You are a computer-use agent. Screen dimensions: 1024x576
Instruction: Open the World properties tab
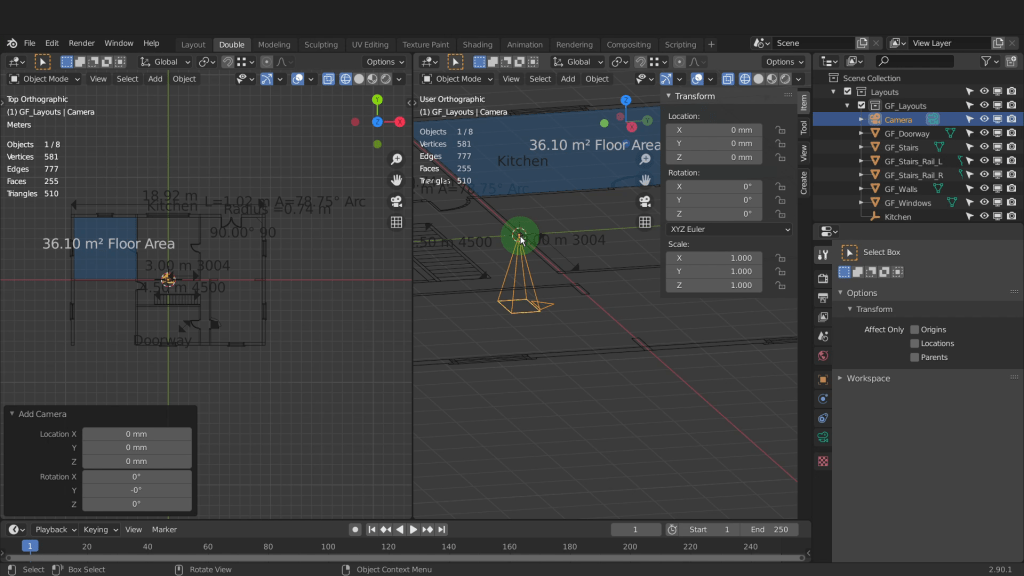pyautogui.click(x=823, y=356)
